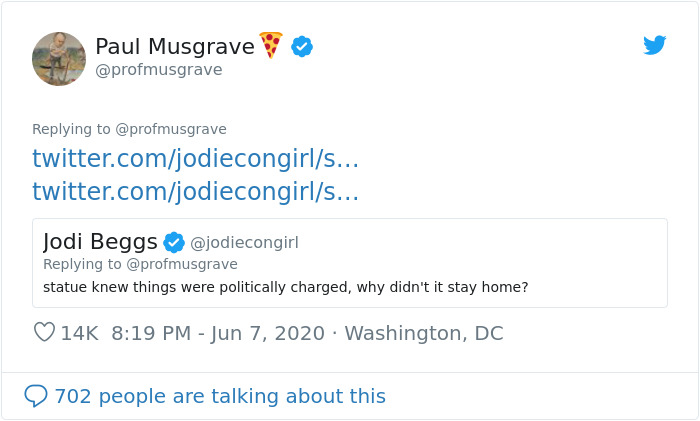This screenshot has height=421, width=700.
Task: Open "702 people are talking about this"
Action: pyautogui.click(x=220, y=396)
